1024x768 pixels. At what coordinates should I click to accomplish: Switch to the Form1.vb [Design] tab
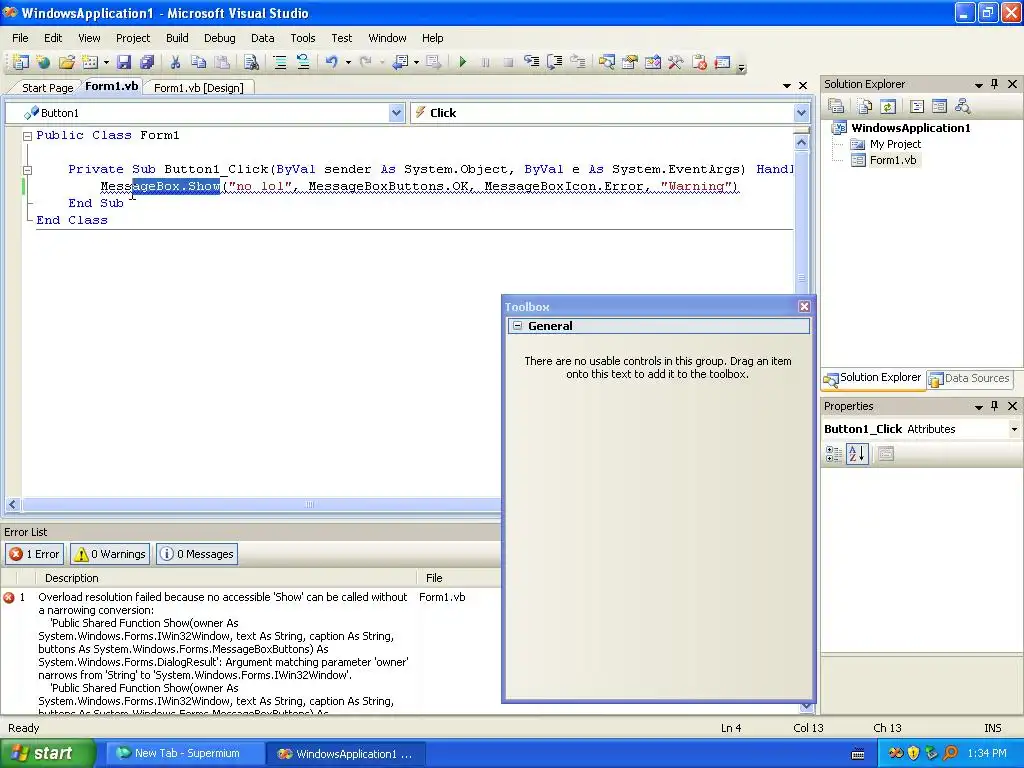coord(199,88)
